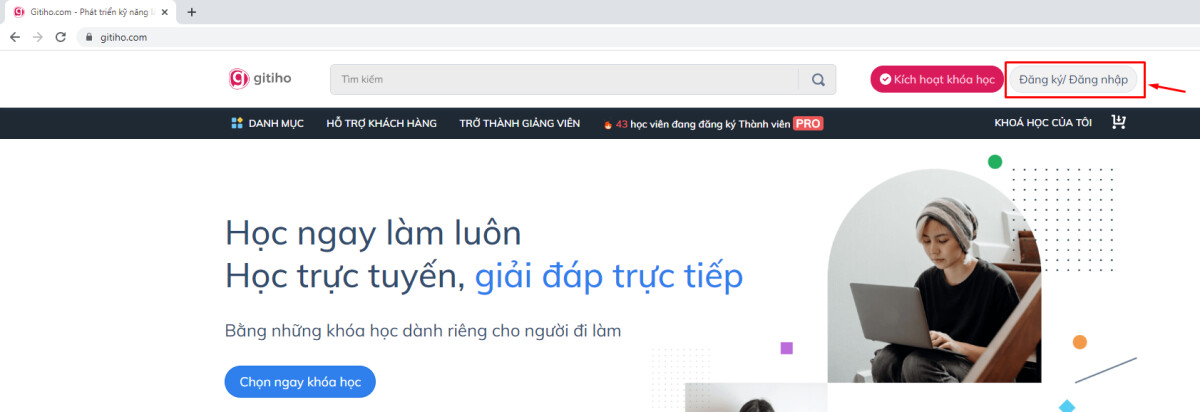Open a new browser tab
This screenshot has height=412, width=1200.
point(192,12)
